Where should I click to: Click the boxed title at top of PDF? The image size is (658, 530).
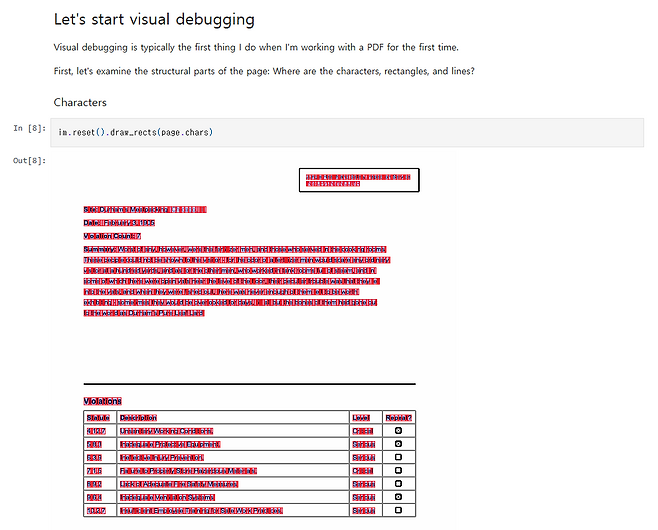point(359,180)
